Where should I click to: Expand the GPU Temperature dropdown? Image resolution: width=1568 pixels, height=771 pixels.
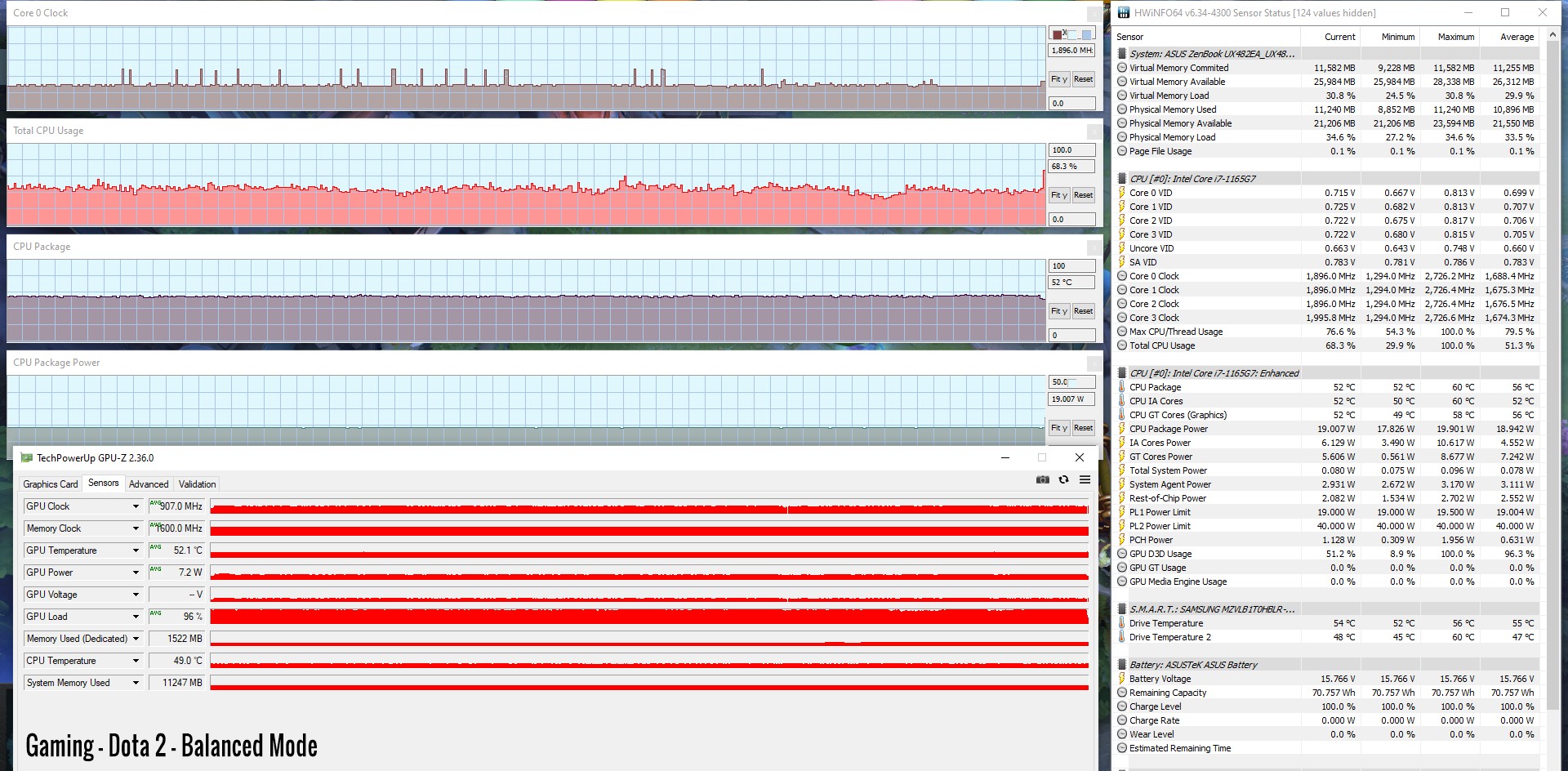point(136,550)
